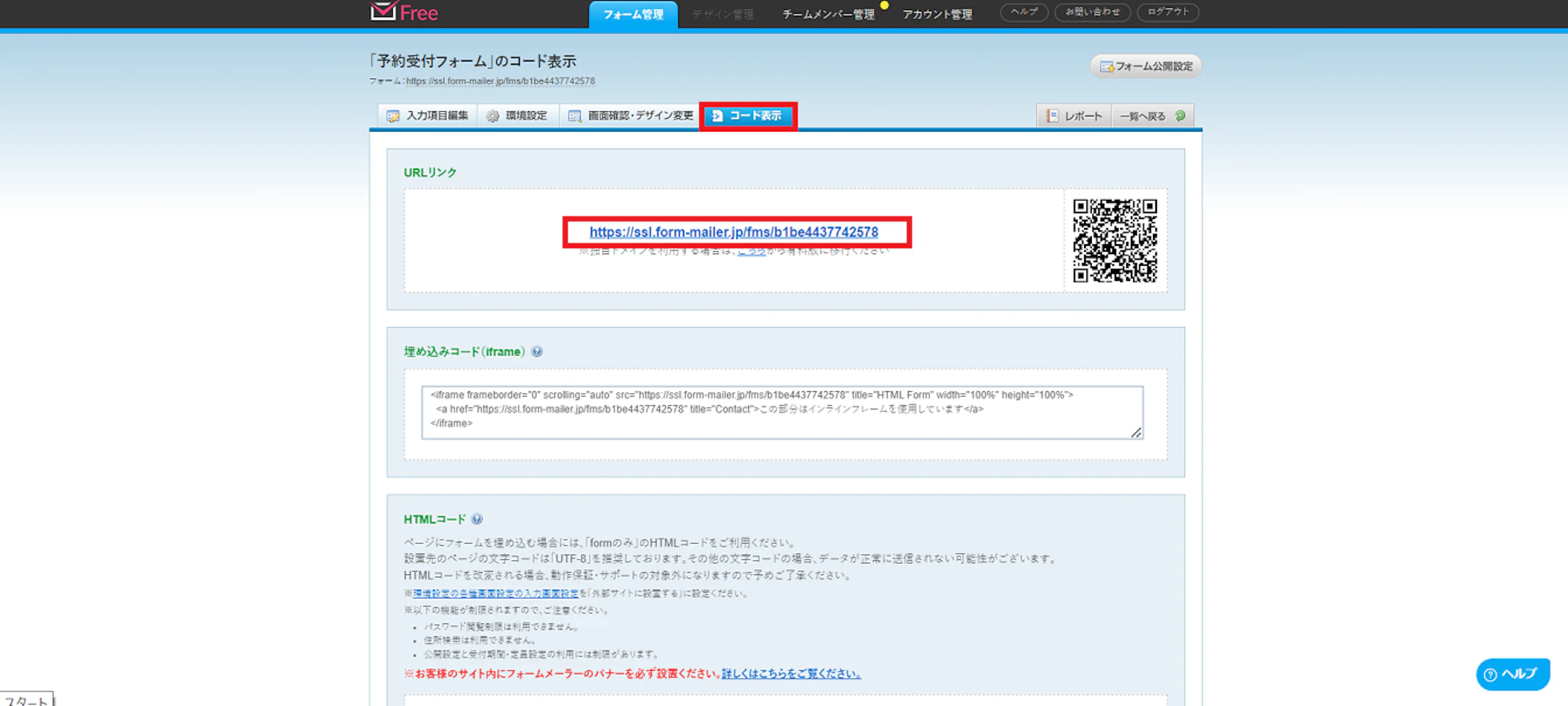
Task: Open the floating blue ヘルプ chat button
Action: point(1512,674)
